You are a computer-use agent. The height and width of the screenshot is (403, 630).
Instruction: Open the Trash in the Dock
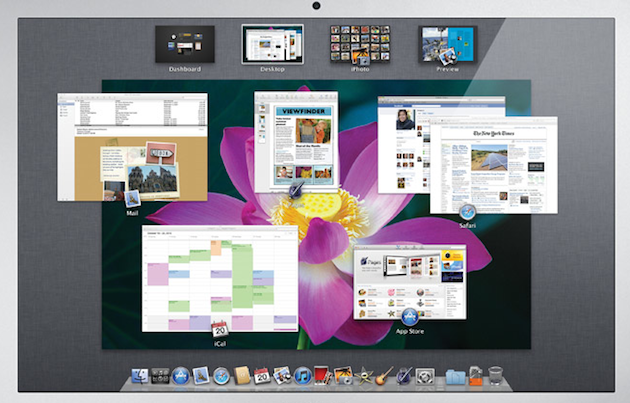495,376
